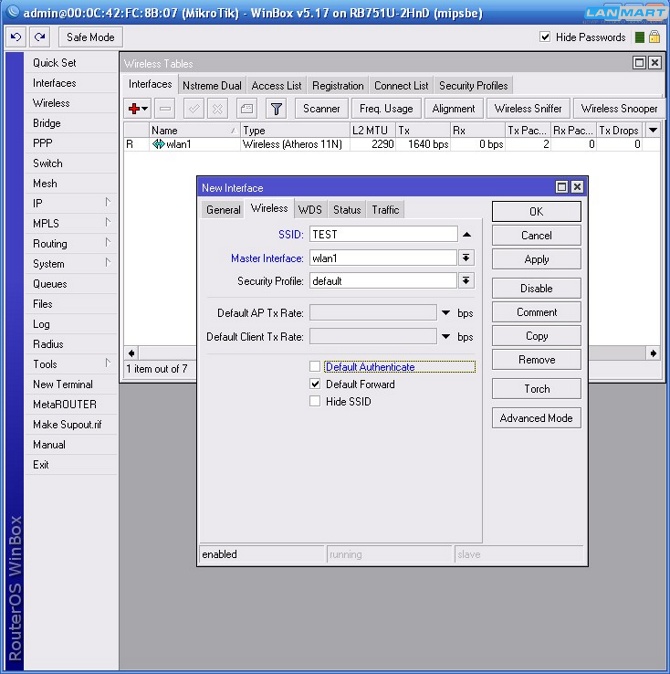Click the green status indicator icon
The height and width of the screenshot is (674, 670).
click(639, 37)
